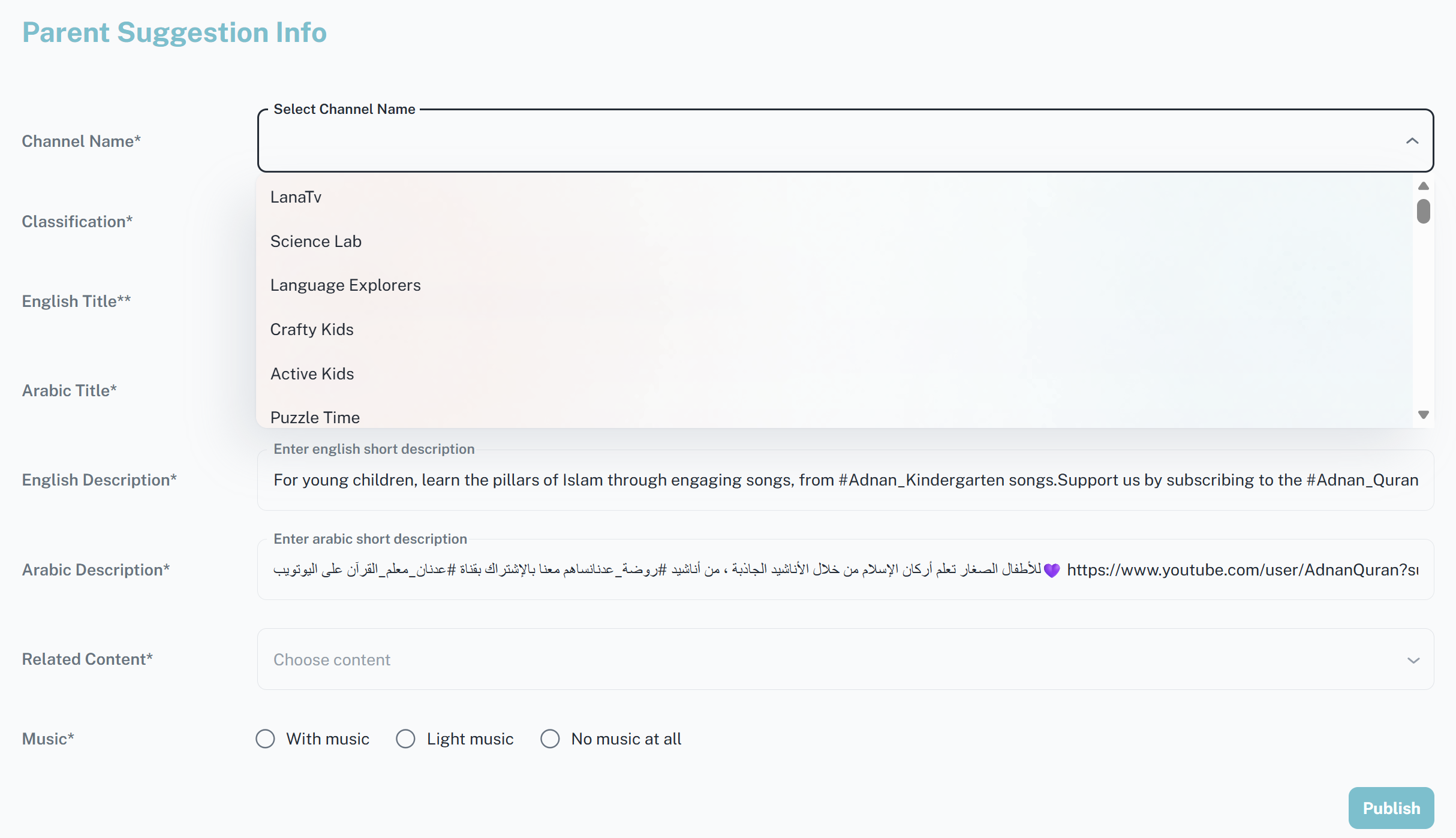The height and width of the screenshot is (838, 1456).
Task: Pick LanaTv from channel list
Action: 296,197
